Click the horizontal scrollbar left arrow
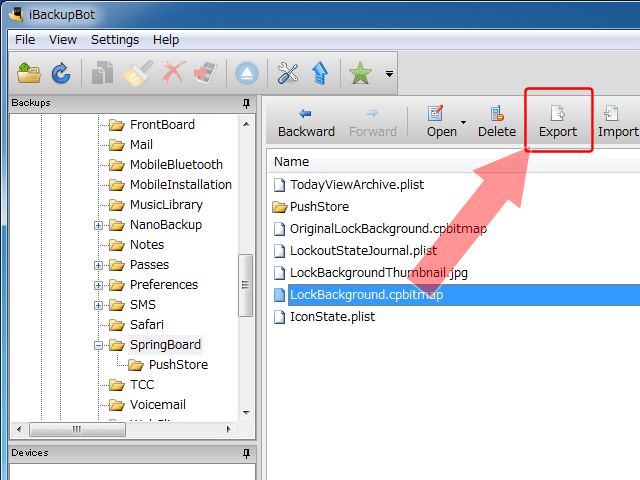Image resolution: width=640 pixels, height=480 pixels. (19, 429)
